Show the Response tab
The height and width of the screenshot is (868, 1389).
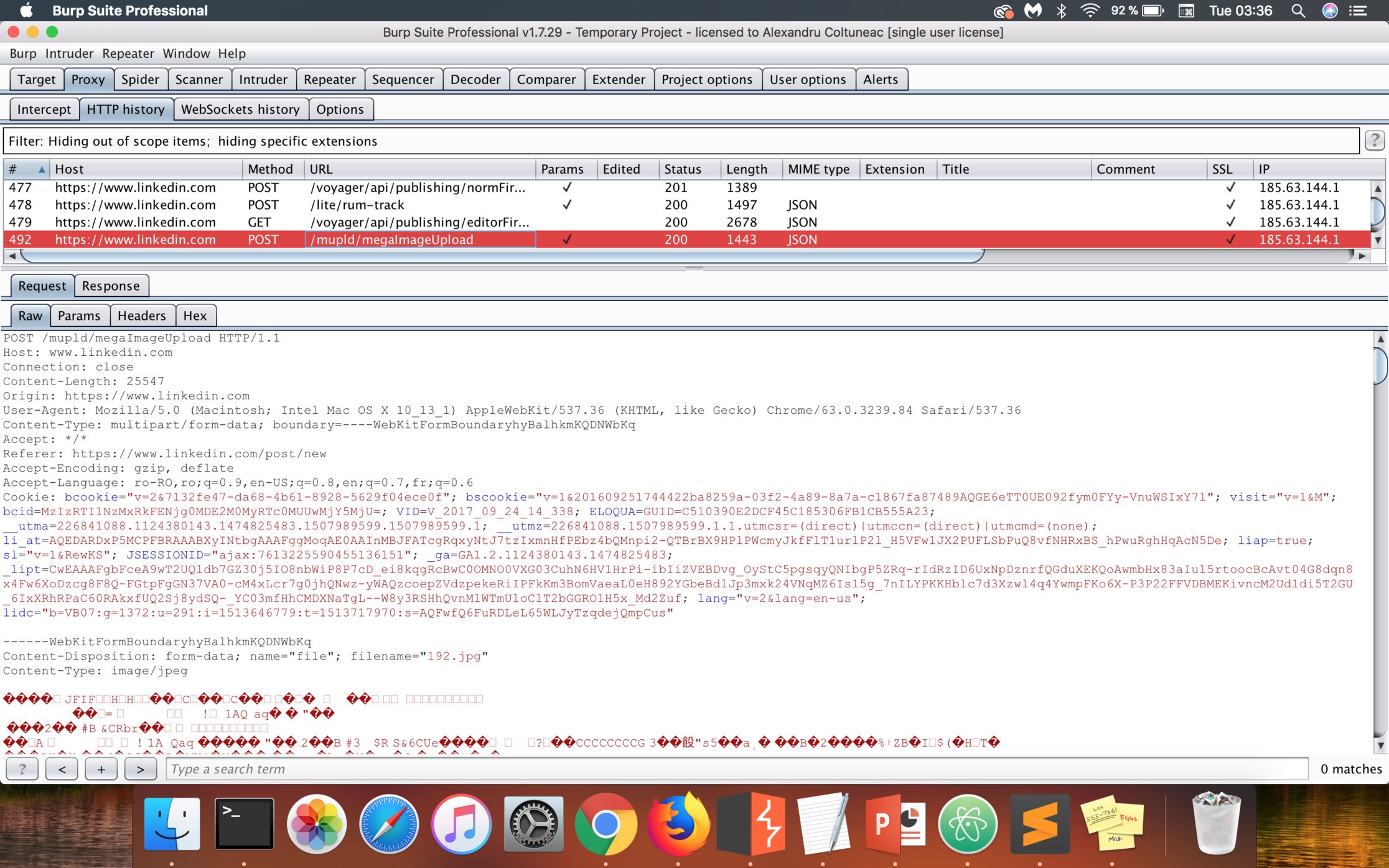point(111,286)
